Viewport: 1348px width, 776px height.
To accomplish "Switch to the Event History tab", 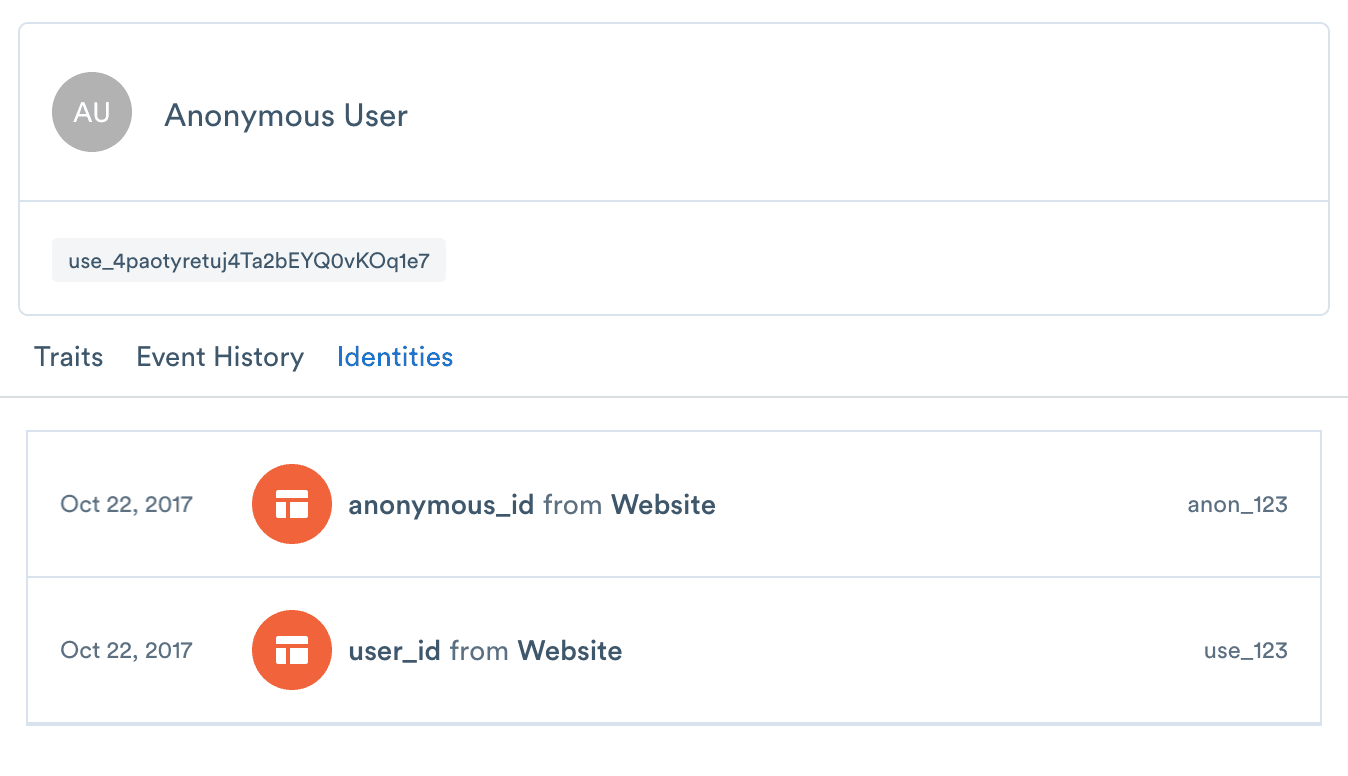I will [220, 357].
